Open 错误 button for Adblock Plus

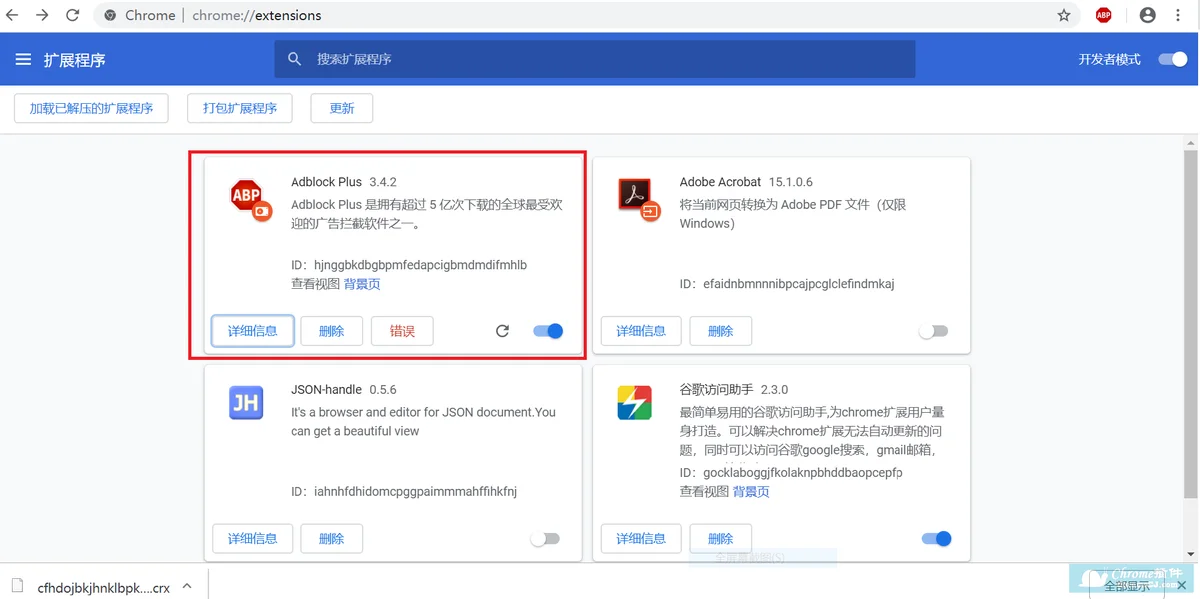pos(402,331)
